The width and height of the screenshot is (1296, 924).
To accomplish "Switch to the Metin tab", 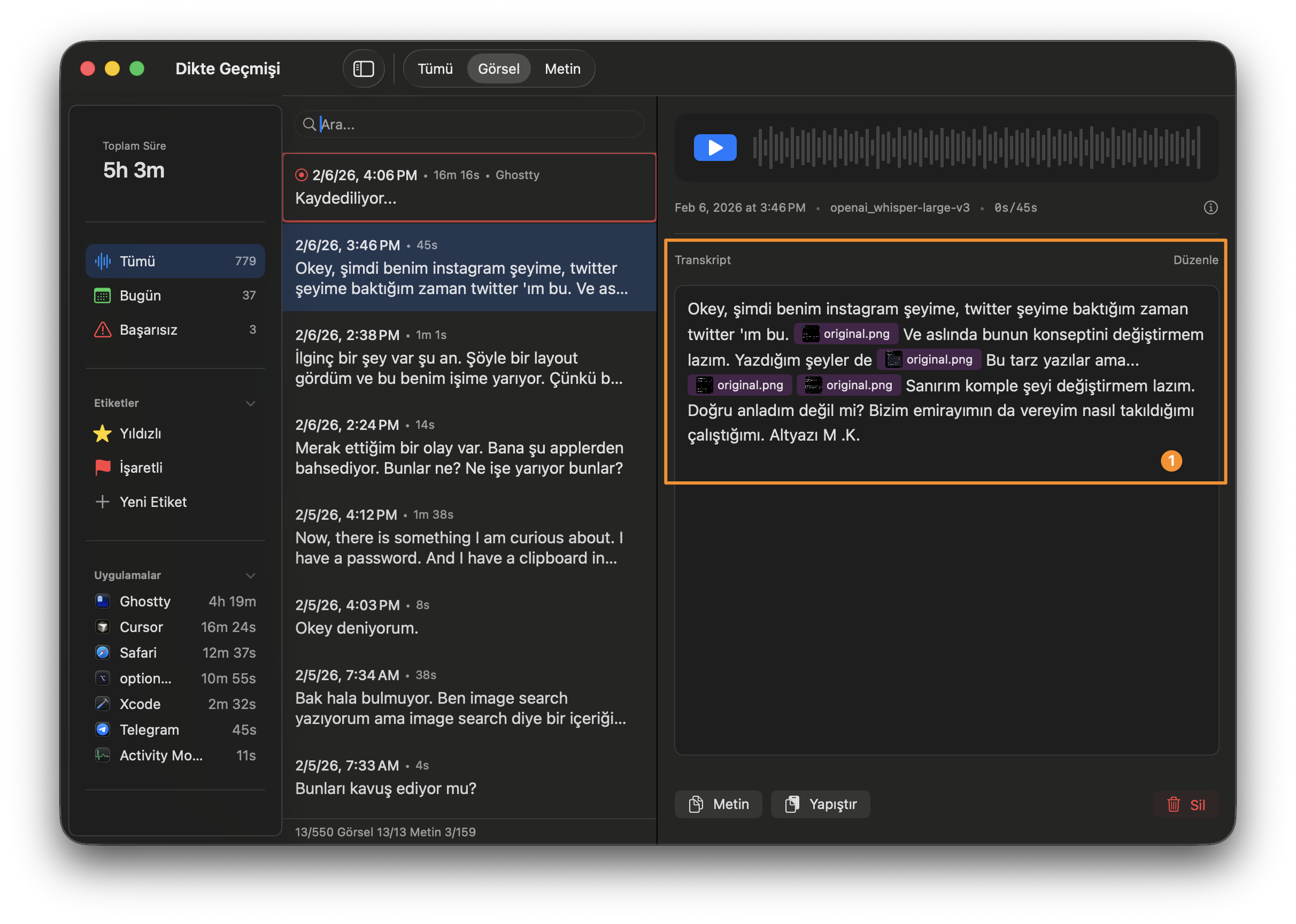I will tap(562, 68).
